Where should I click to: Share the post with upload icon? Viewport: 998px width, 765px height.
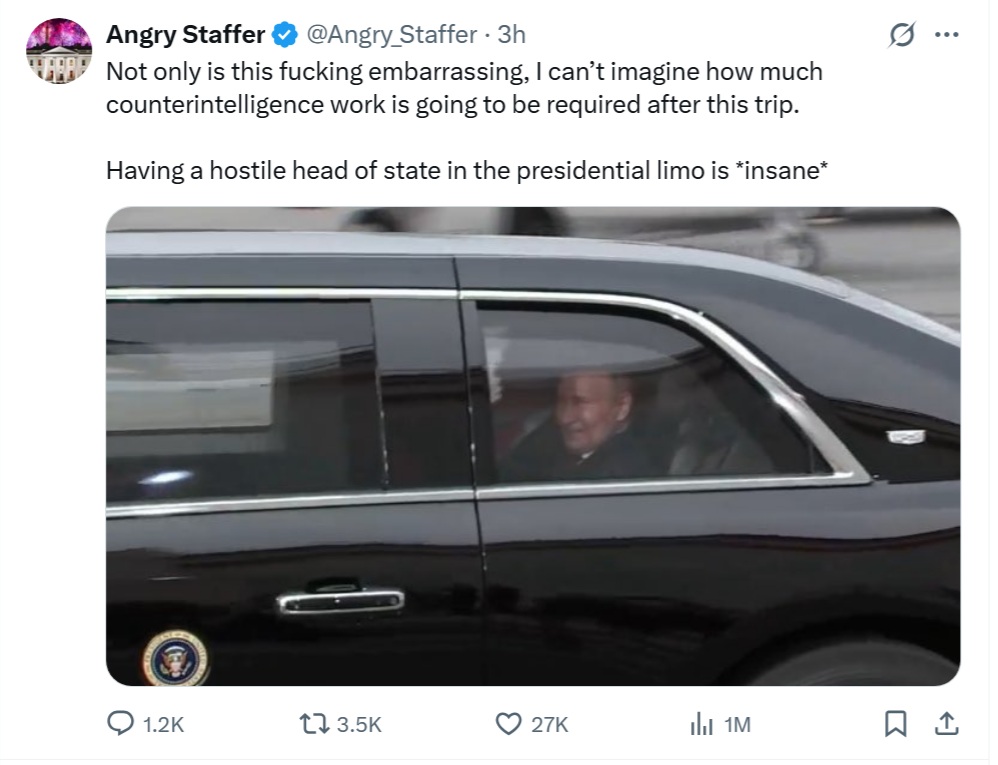click(946, 724)
